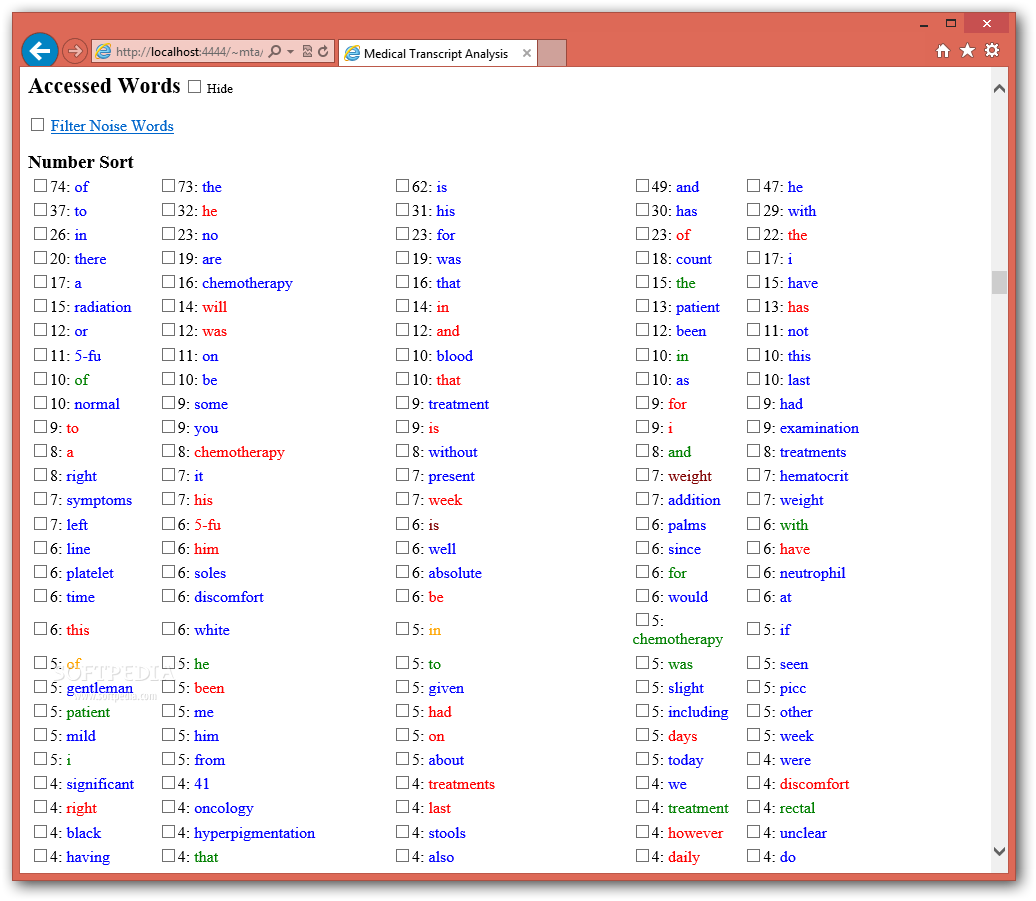This screenshot has height=901, width=1036.
Task: Open the blue 'chemotherapy' word link
Action: (247, 283)
